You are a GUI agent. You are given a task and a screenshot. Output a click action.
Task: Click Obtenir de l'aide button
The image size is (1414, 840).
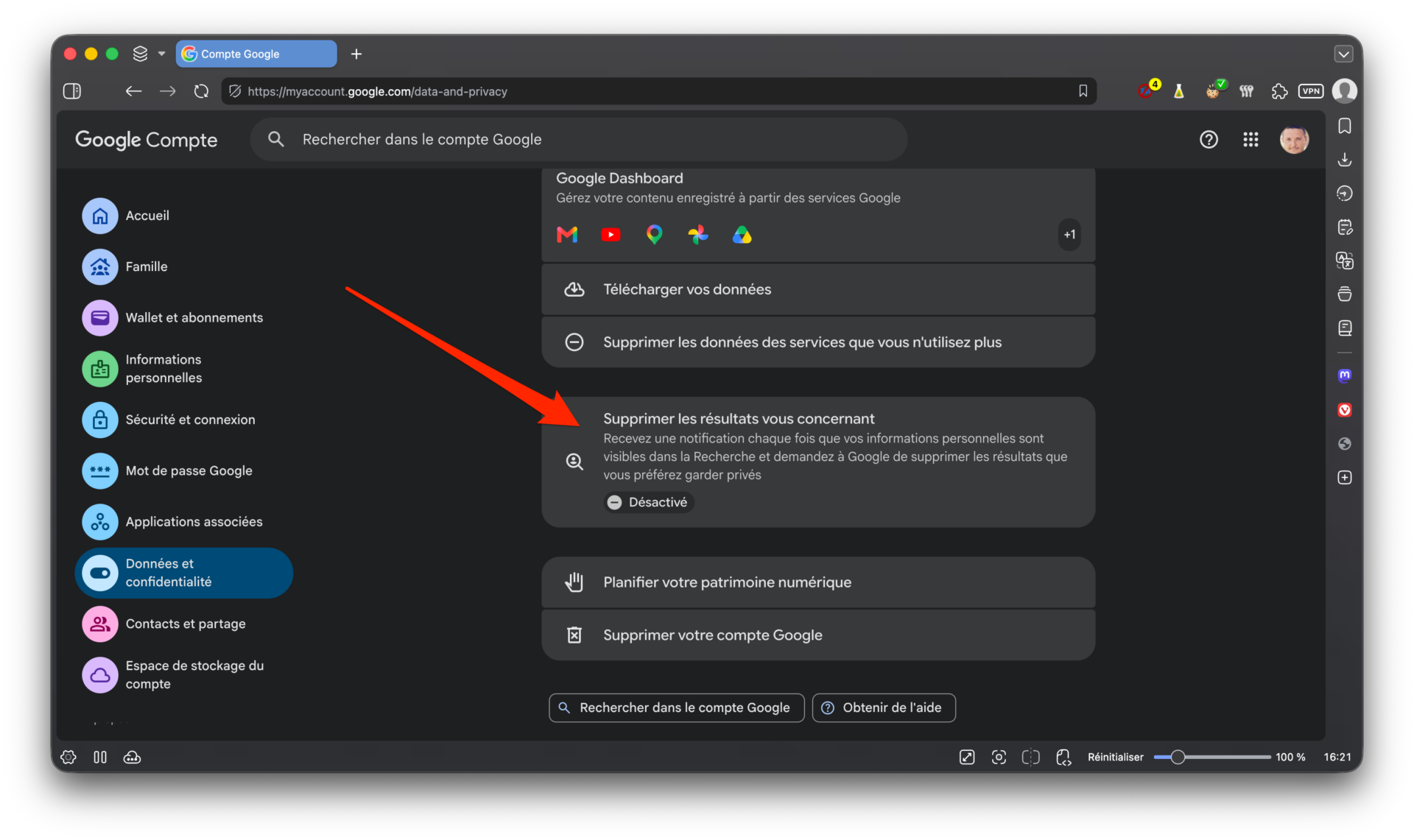tap(884, 707)
